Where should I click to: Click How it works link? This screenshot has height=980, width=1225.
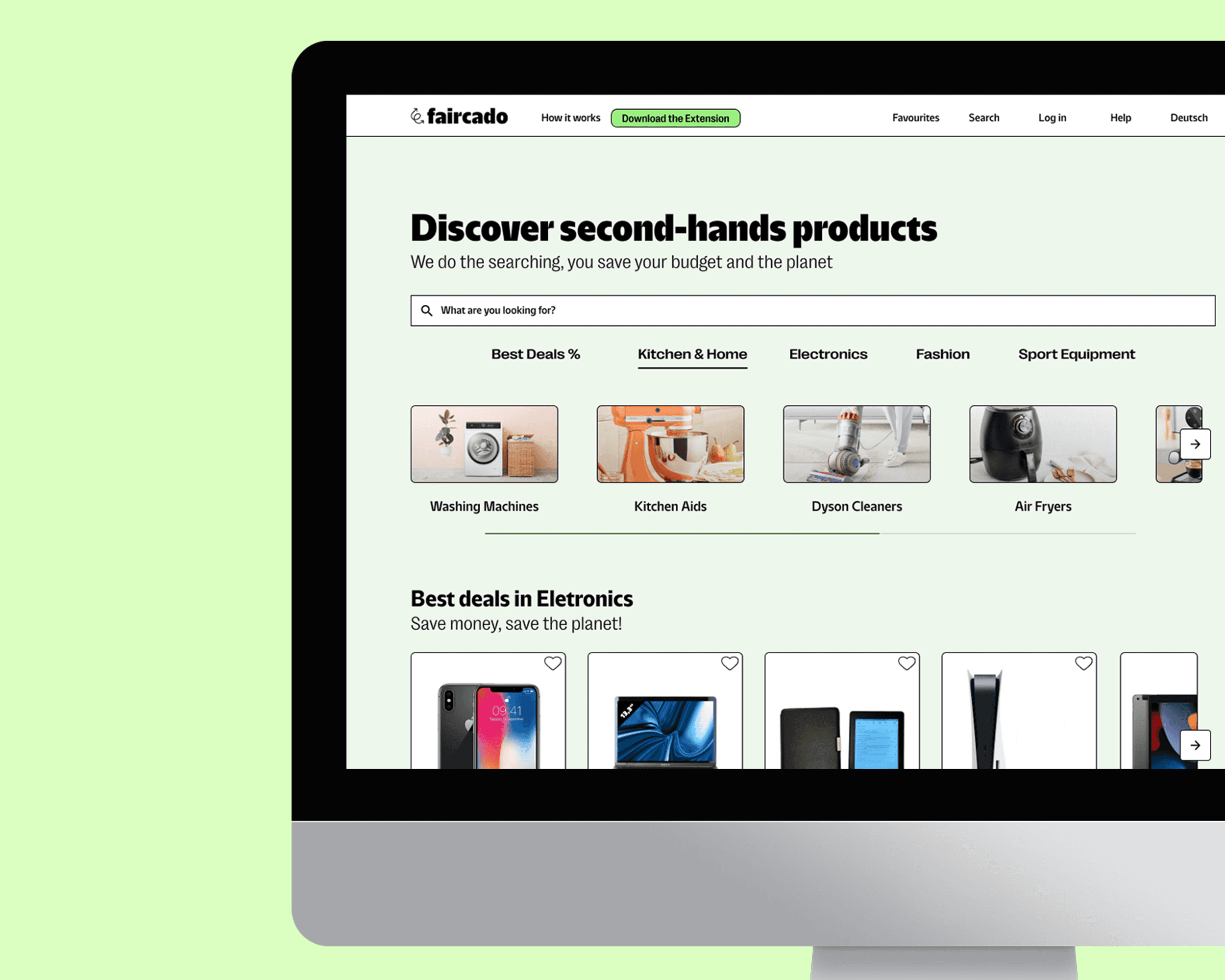pyautogui.click(x=568, y=118)
